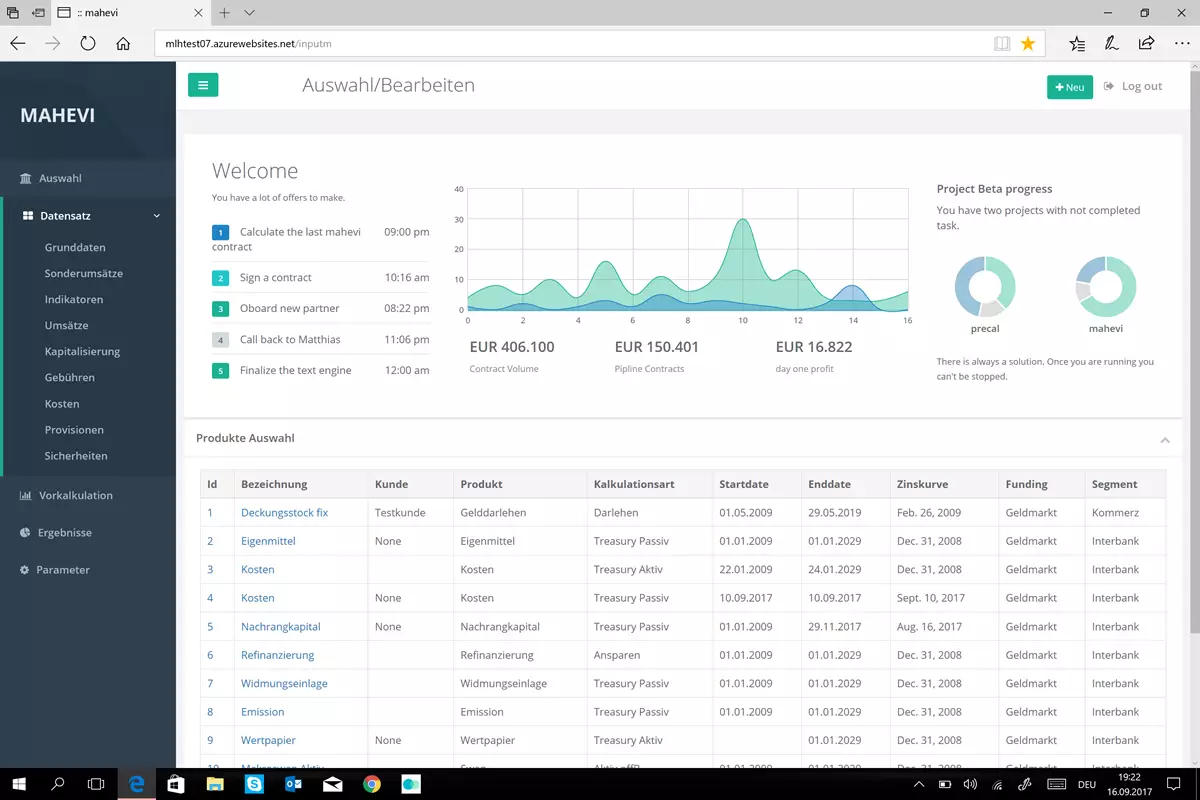This screenshot has width=1200, height=800.
Task: Click the Neu button
Action: pyautogui.click(x=1069, y=87)
